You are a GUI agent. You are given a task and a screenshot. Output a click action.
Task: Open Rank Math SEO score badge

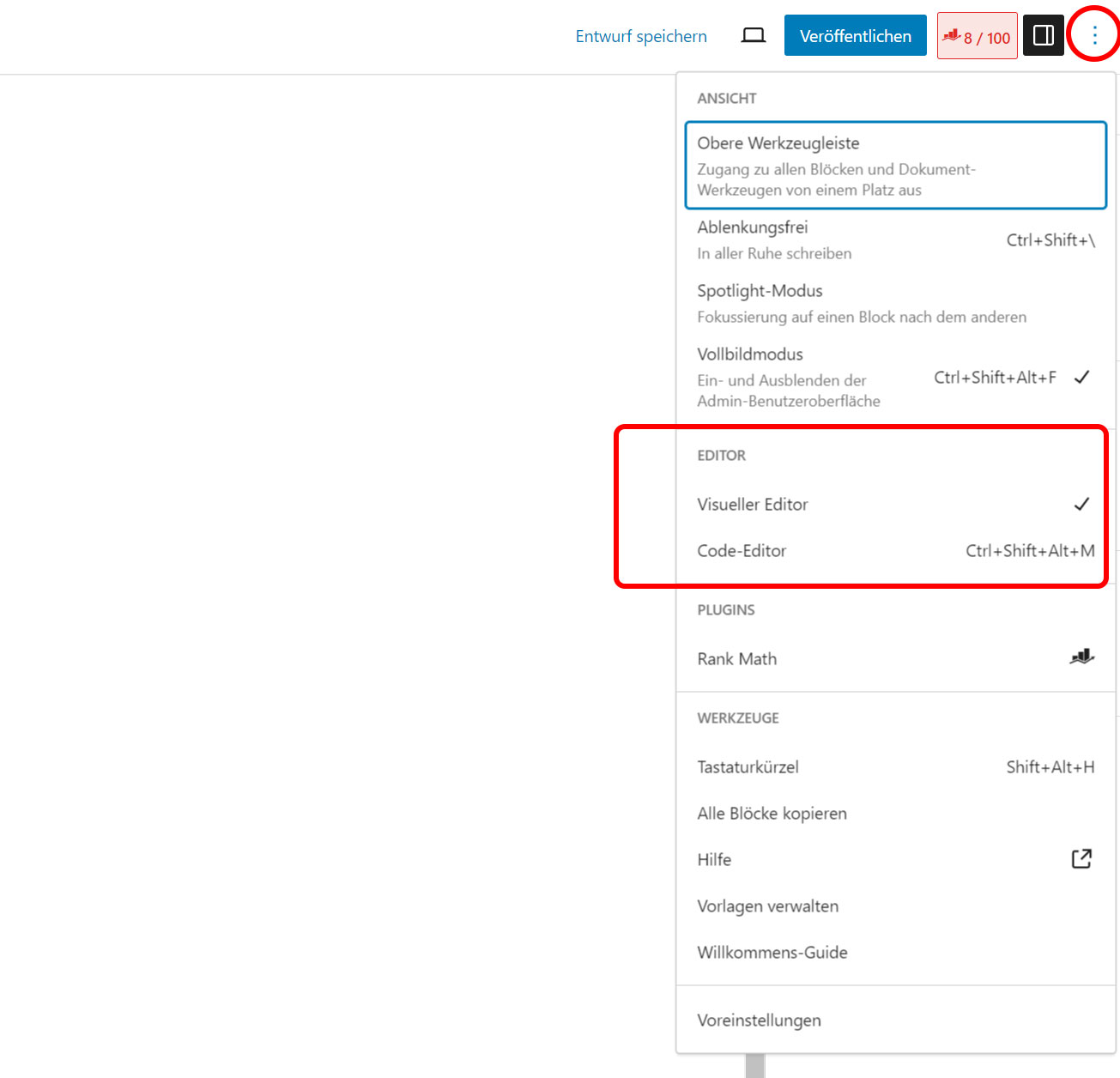(x=977, y=35)
